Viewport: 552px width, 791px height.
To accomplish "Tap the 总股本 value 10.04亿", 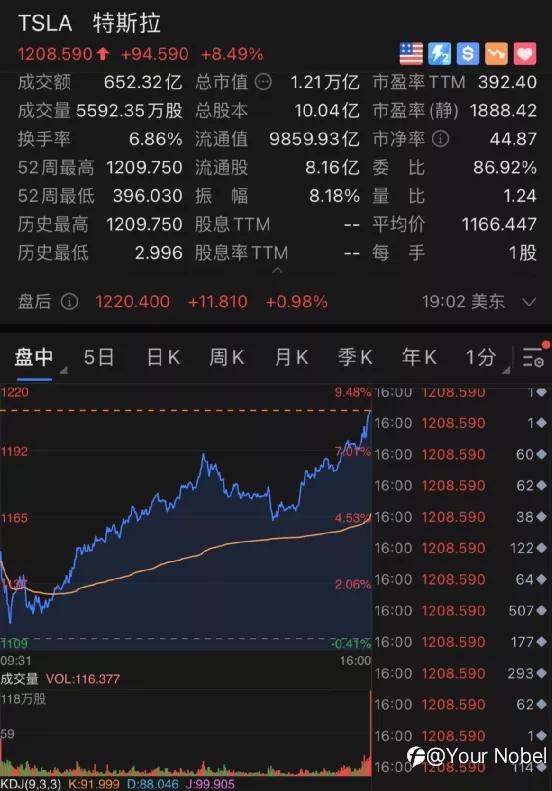I will click(x=327, y=110).
